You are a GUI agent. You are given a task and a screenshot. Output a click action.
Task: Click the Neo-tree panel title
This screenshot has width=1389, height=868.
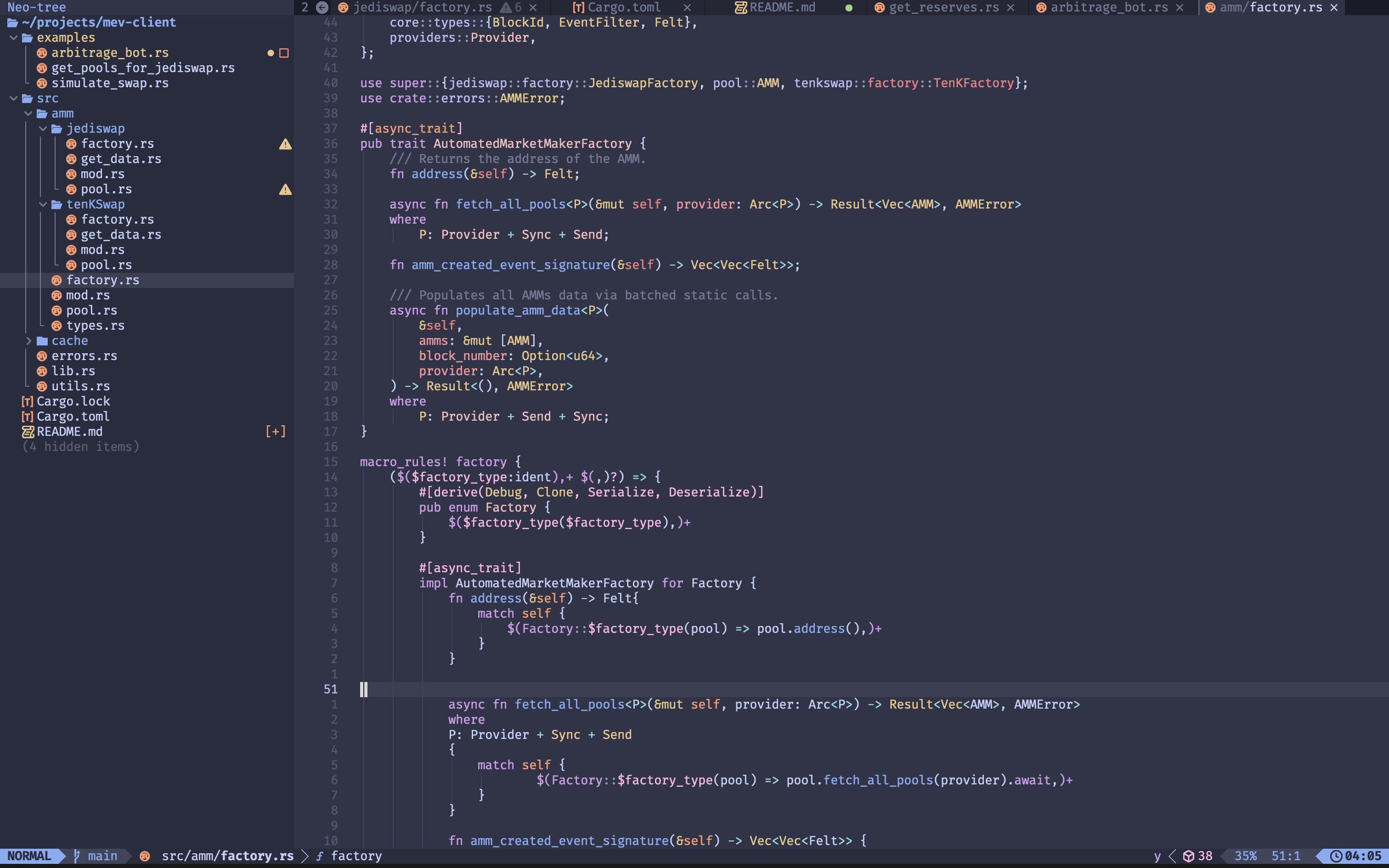point(36,7)
